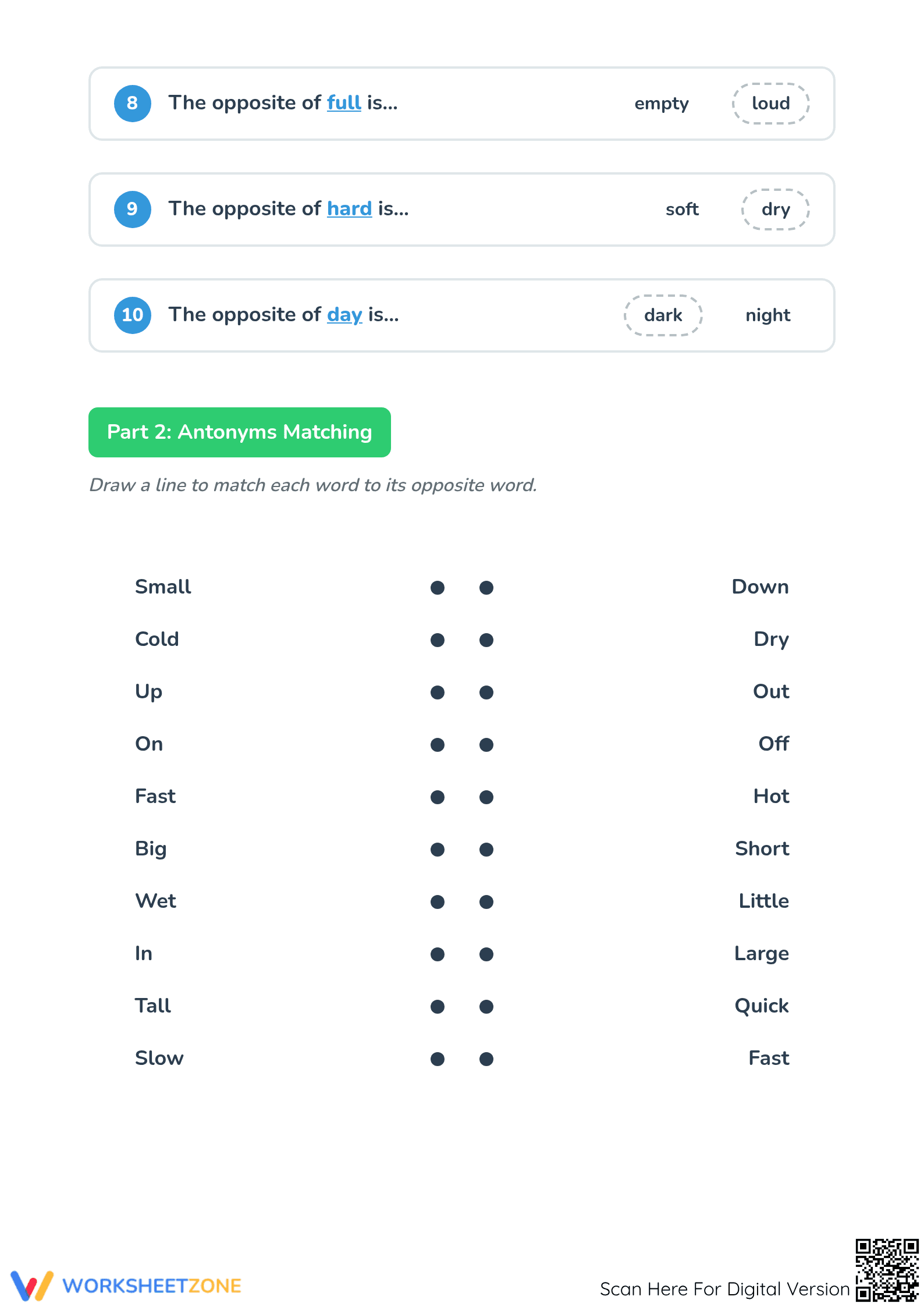Click the dot beside the word Down

[486, 588]
